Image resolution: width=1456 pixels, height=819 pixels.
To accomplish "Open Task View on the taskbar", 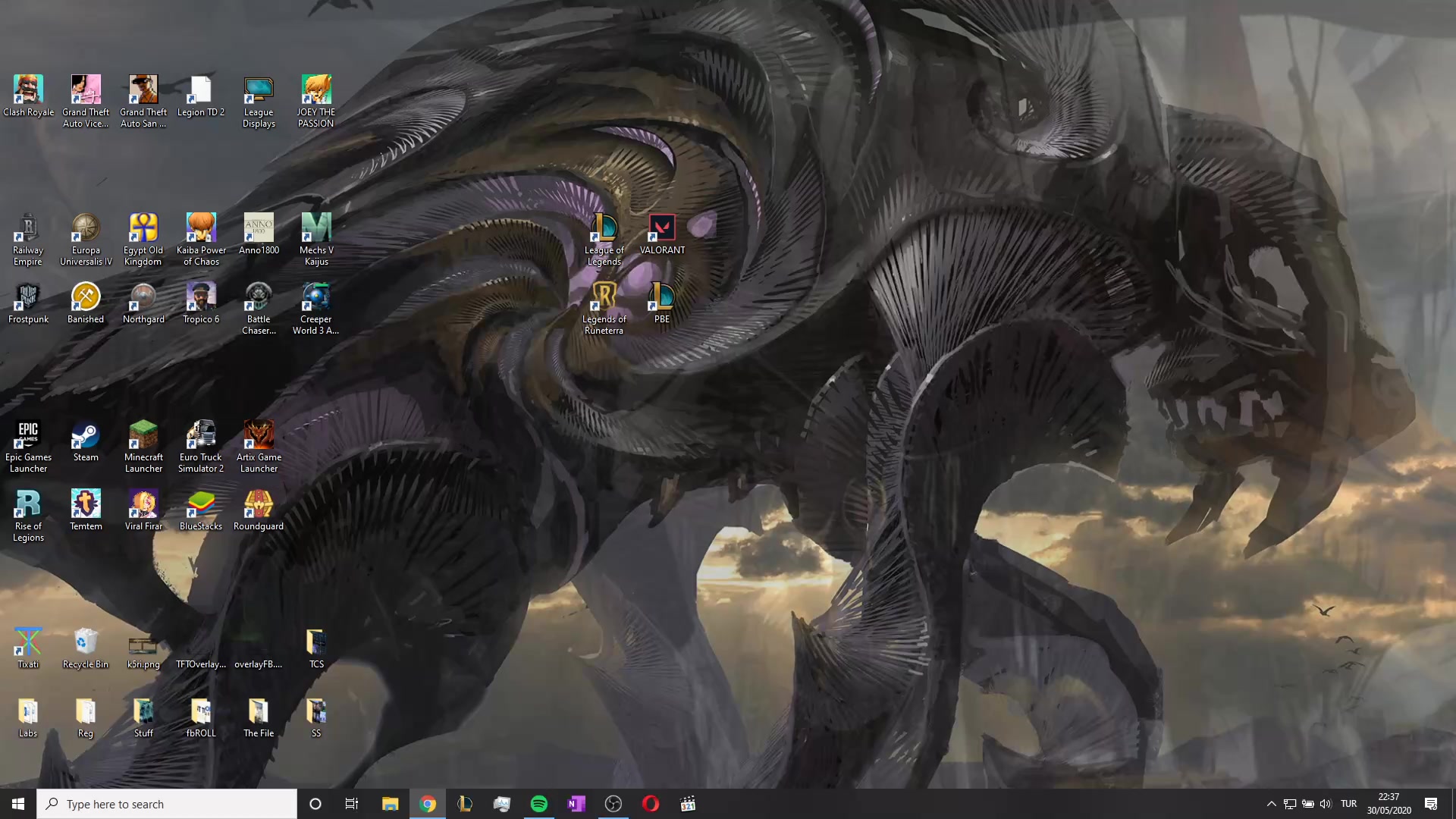I will click(x=352, y=804).
